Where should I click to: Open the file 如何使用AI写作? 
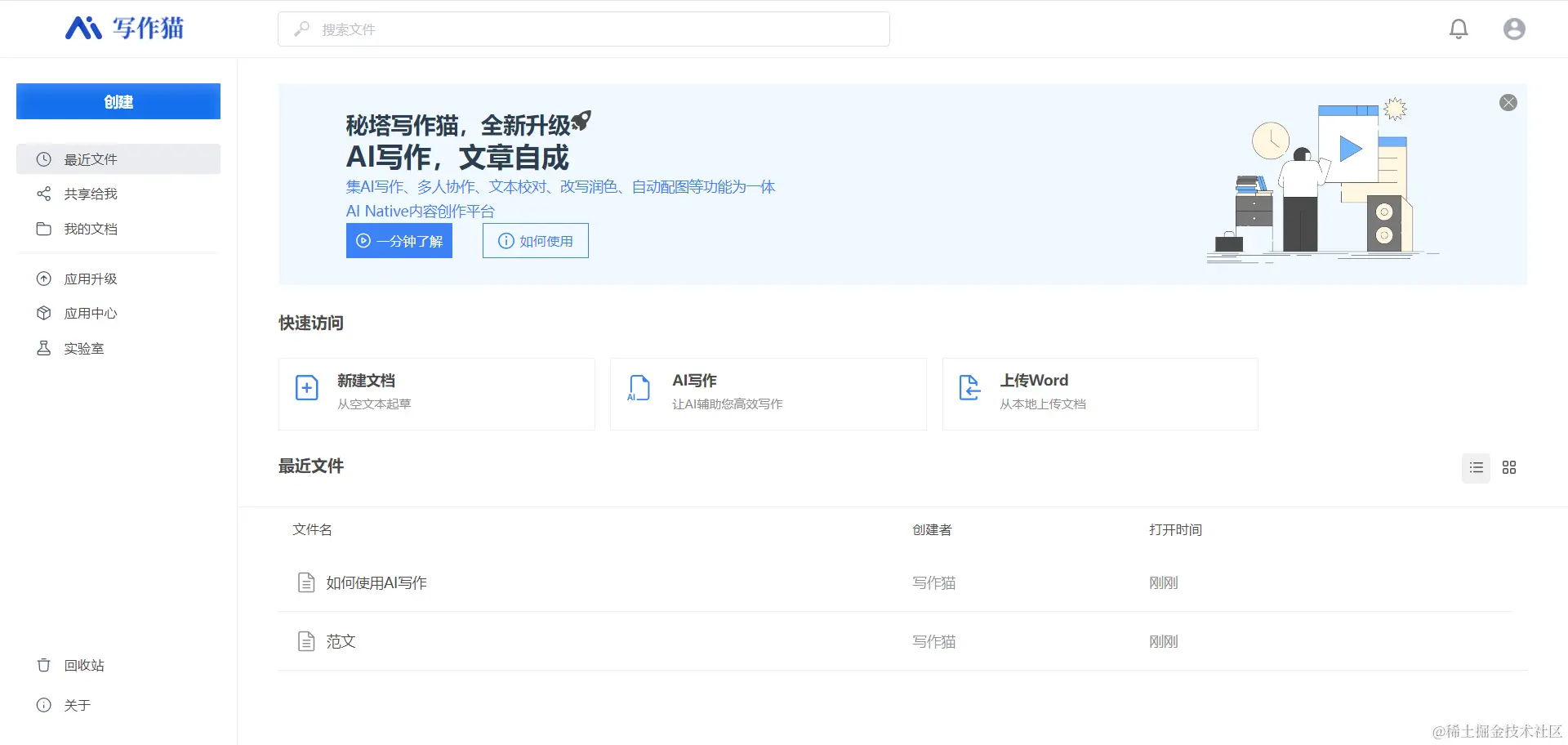click(376, 582)
